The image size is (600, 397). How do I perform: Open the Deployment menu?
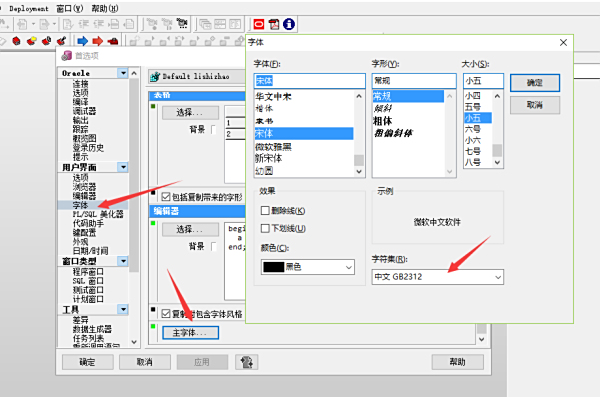(29, 8)
